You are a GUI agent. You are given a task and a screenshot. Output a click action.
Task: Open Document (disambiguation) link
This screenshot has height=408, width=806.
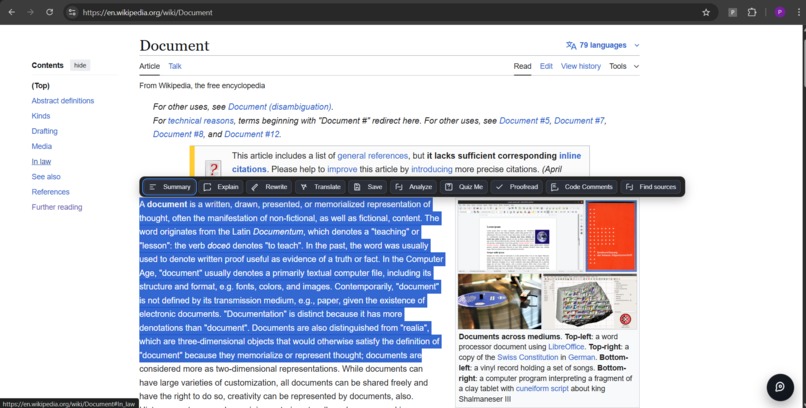click(280, 107)
